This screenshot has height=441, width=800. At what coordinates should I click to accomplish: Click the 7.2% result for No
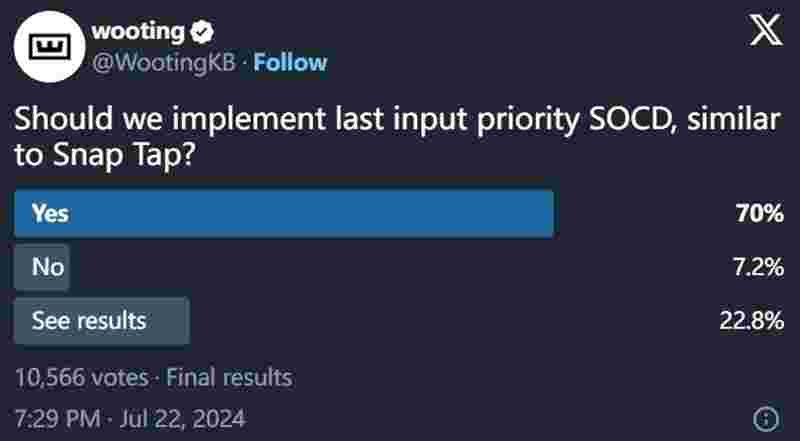point(758,267)
